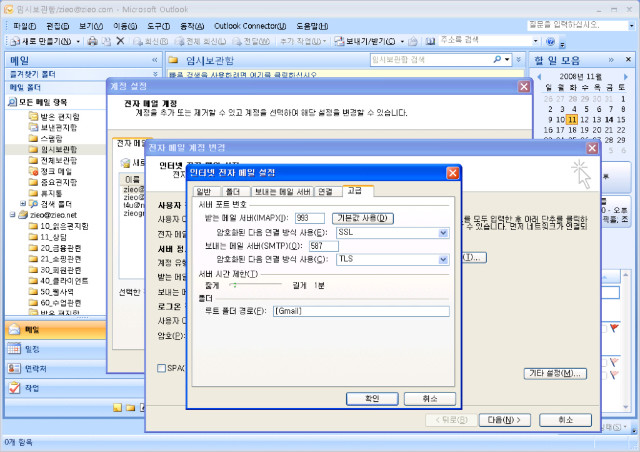Click the 기타 설정 button

555,373
